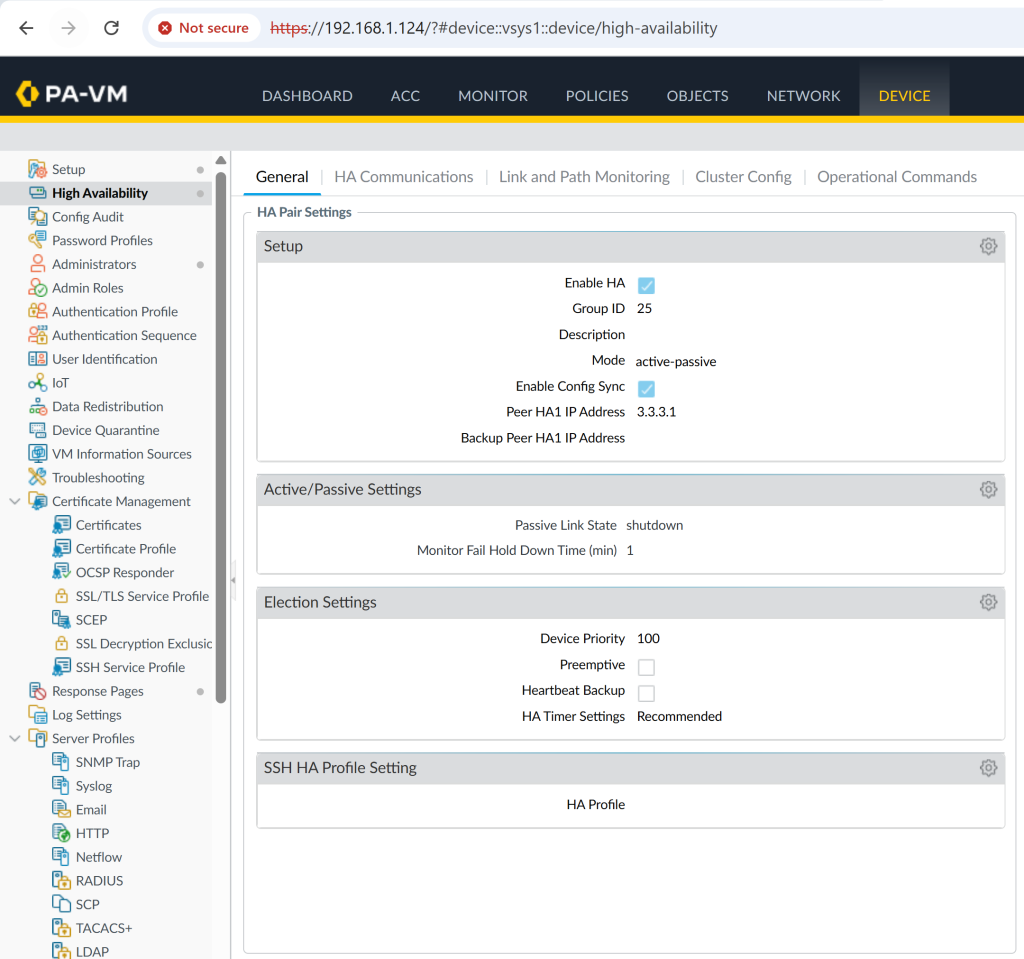Click the Authentication Sequence icon

[x=37, y=335]
